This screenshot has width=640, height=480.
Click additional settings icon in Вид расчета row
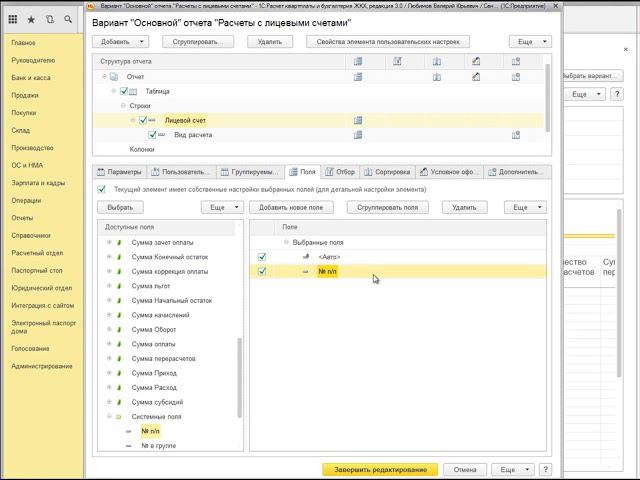point(516,135)
